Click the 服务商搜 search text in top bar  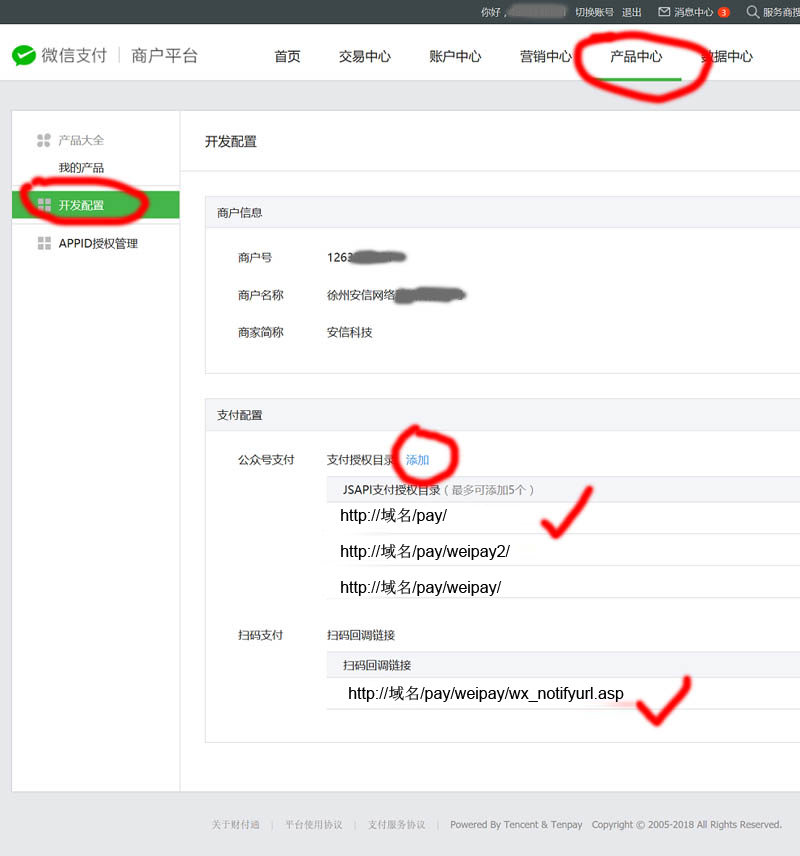pos(781,12)
